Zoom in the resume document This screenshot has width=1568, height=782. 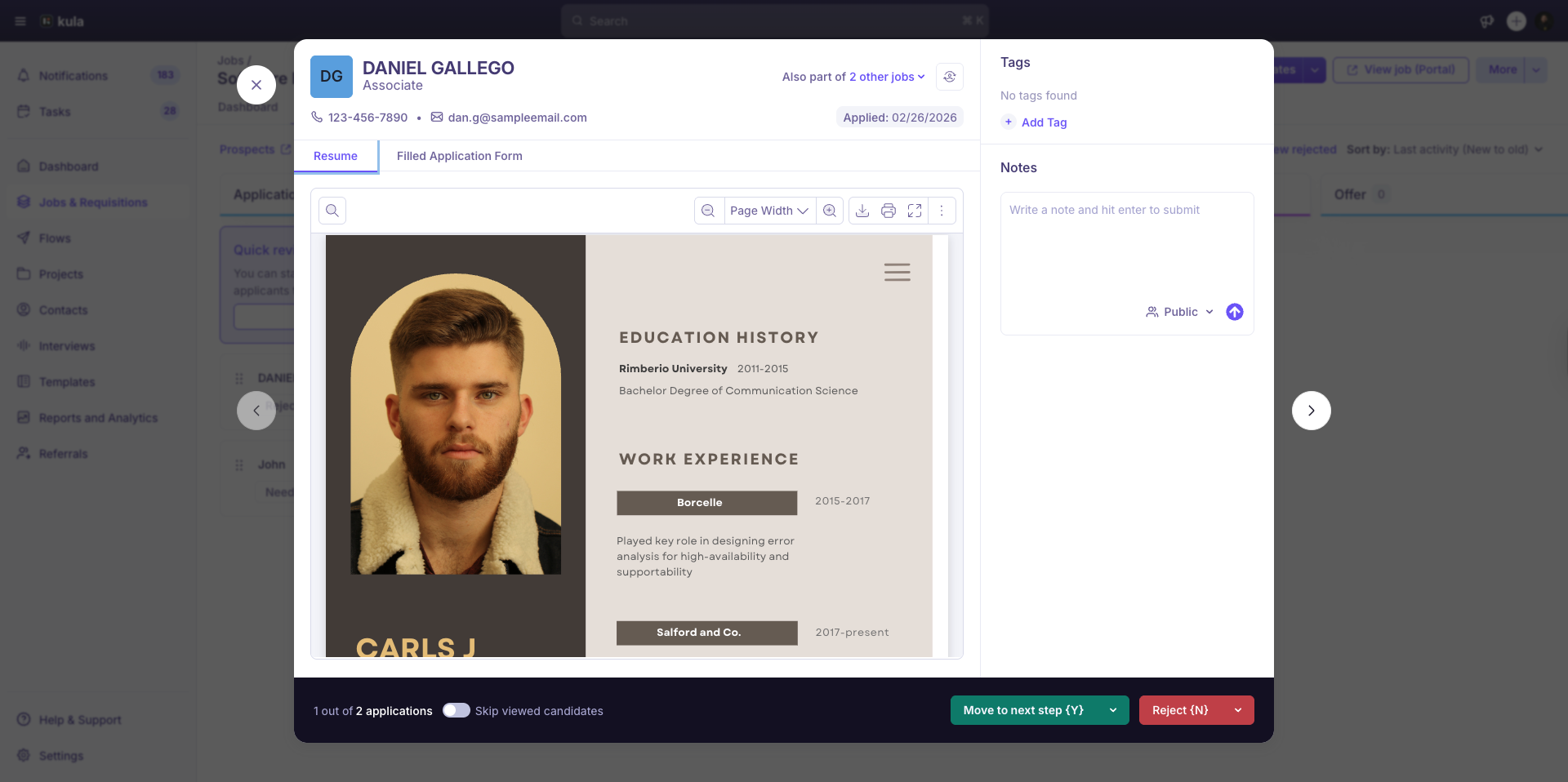pyautogui.click(x=830, y=211)
